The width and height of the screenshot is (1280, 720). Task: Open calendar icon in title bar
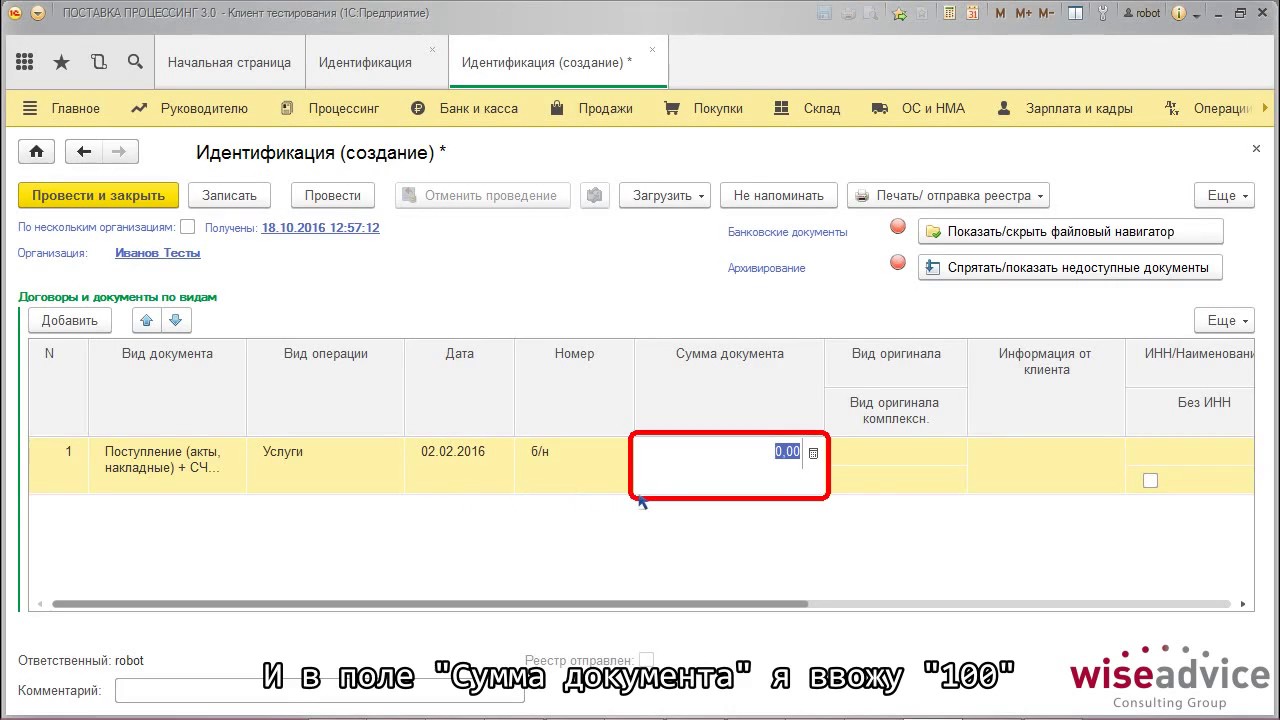click(973, 13)
